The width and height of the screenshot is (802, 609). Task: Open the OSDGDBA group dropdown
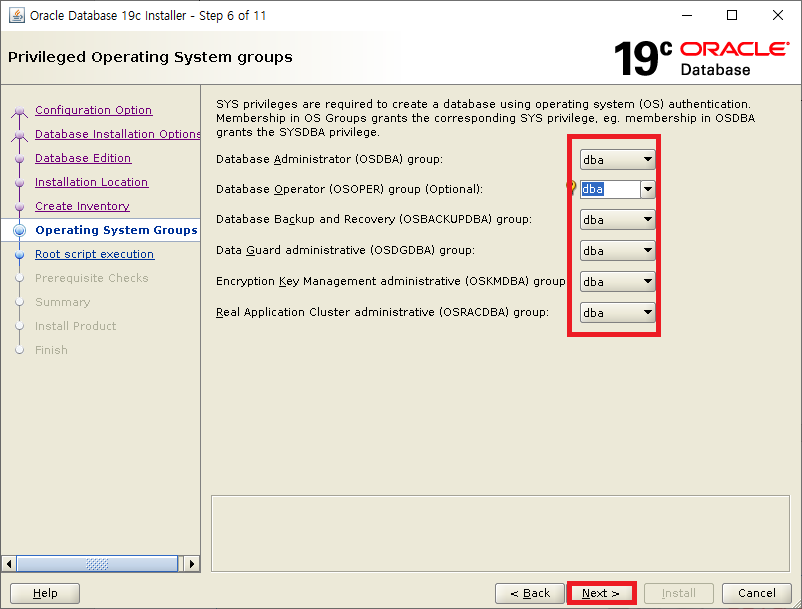click(x=617, y=251)
